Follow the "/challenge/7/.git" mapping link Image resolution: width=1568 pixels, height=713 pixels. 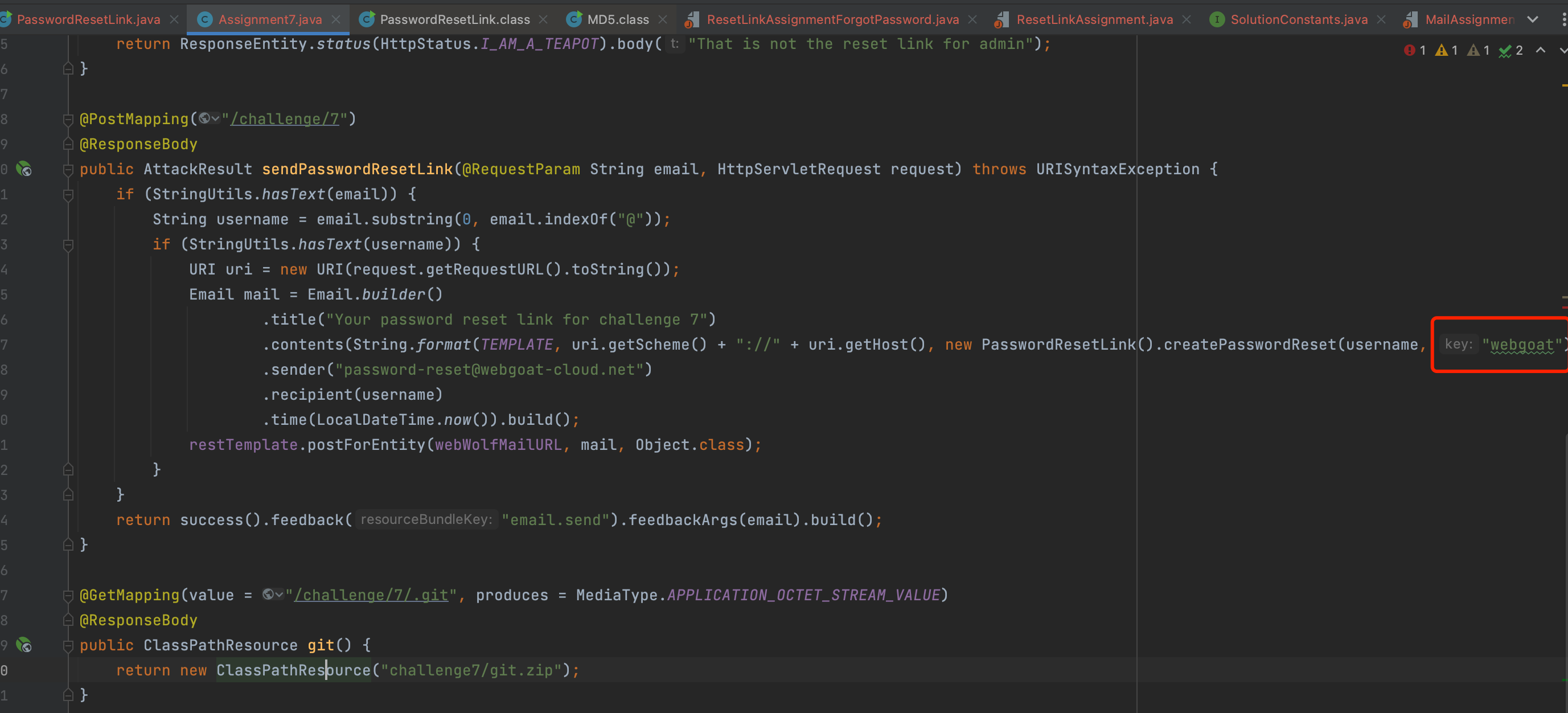pyautogui.click(x=371, y=595)
